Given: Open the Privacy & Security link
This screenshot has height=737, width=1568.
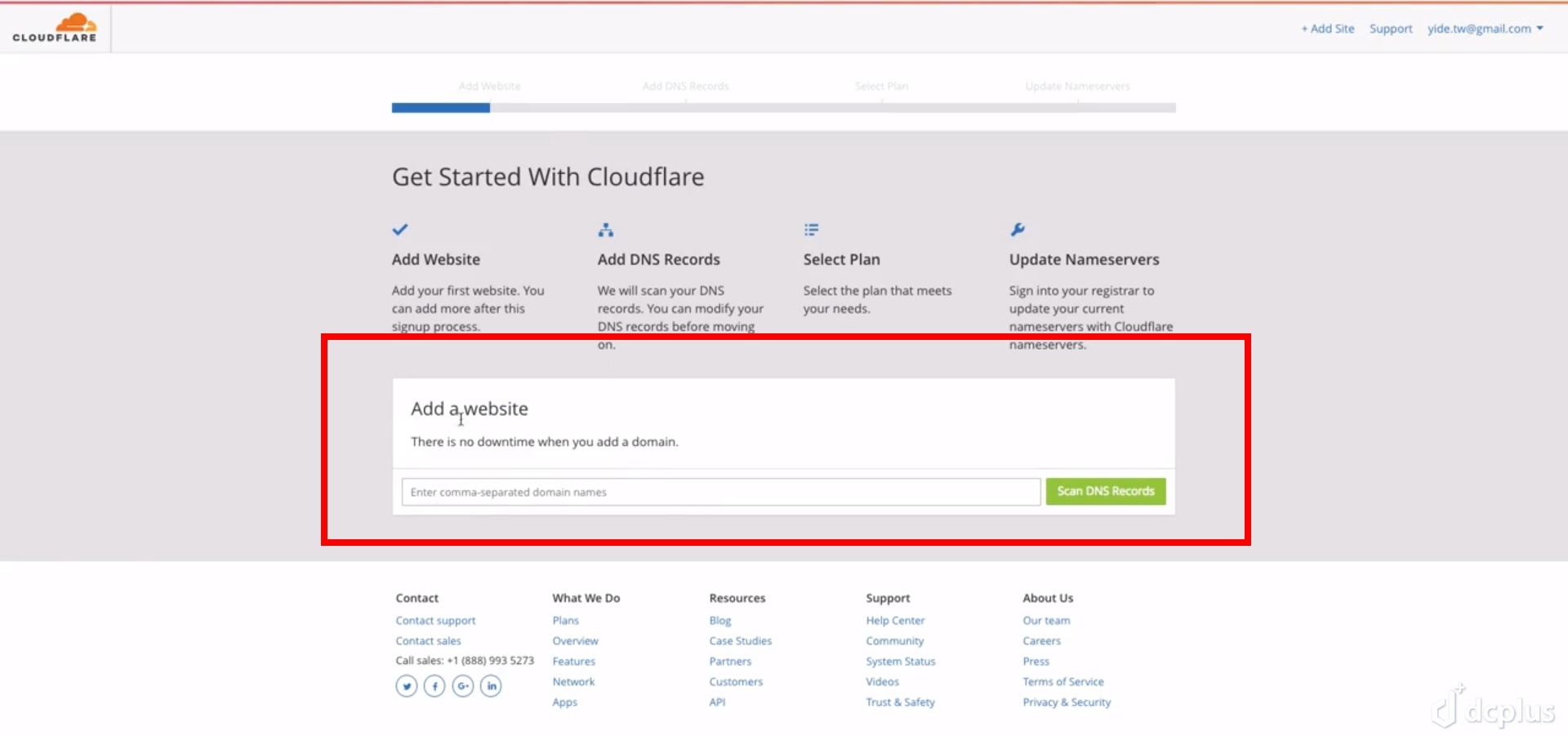Looking at the screenshot, I should [x=1067, y=703].
